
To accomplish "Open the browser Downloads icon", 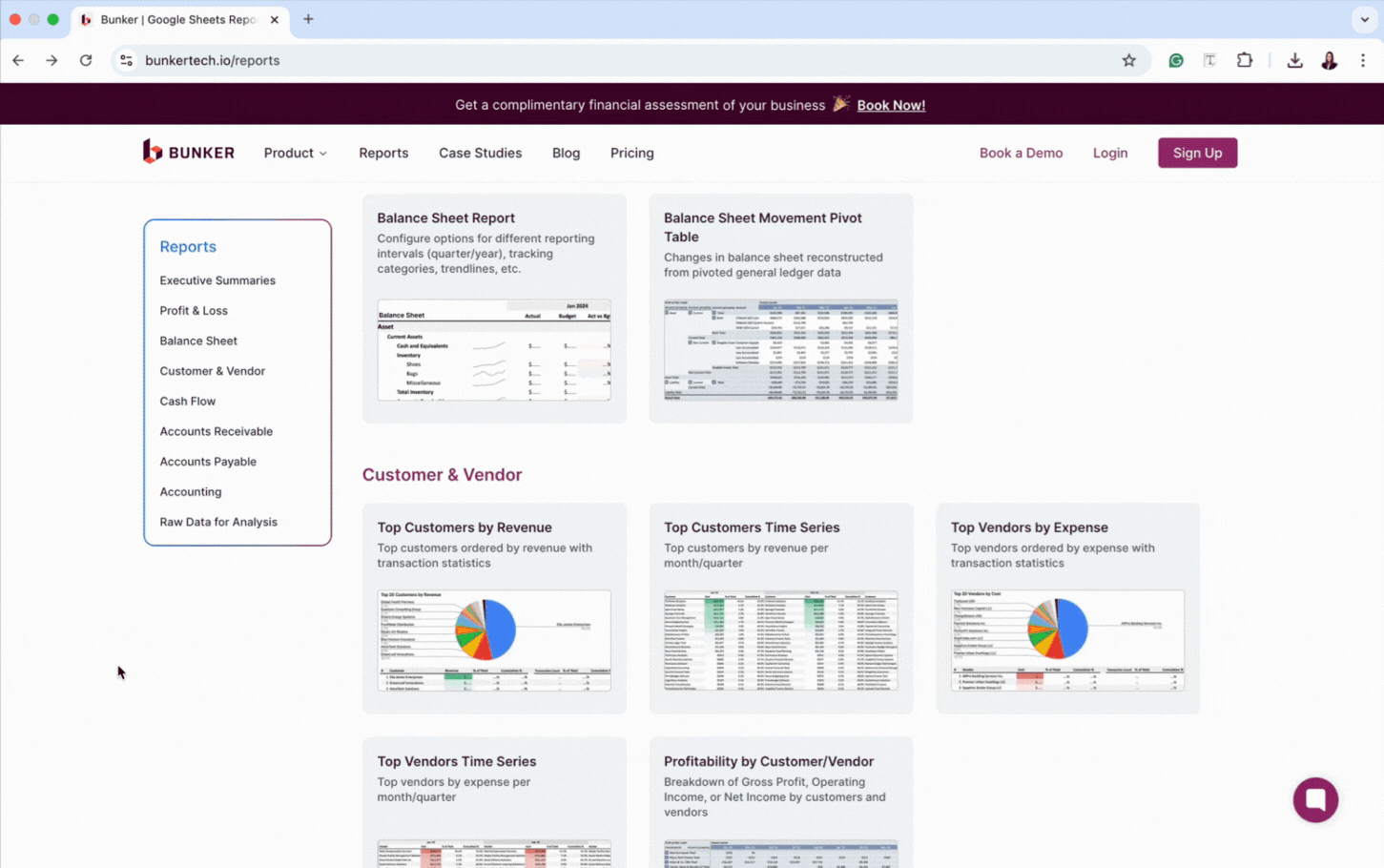I will pos(1294,60).
